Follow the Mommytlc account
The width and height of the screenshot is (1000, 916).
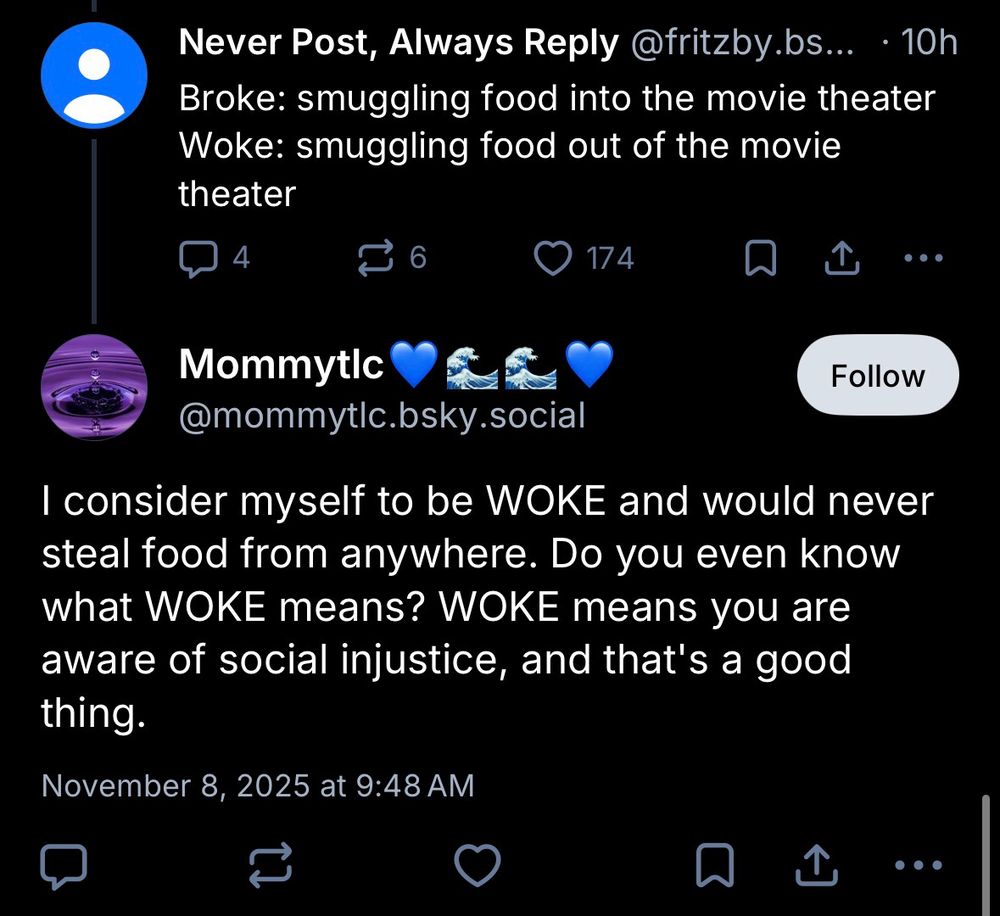coord(877,375)
